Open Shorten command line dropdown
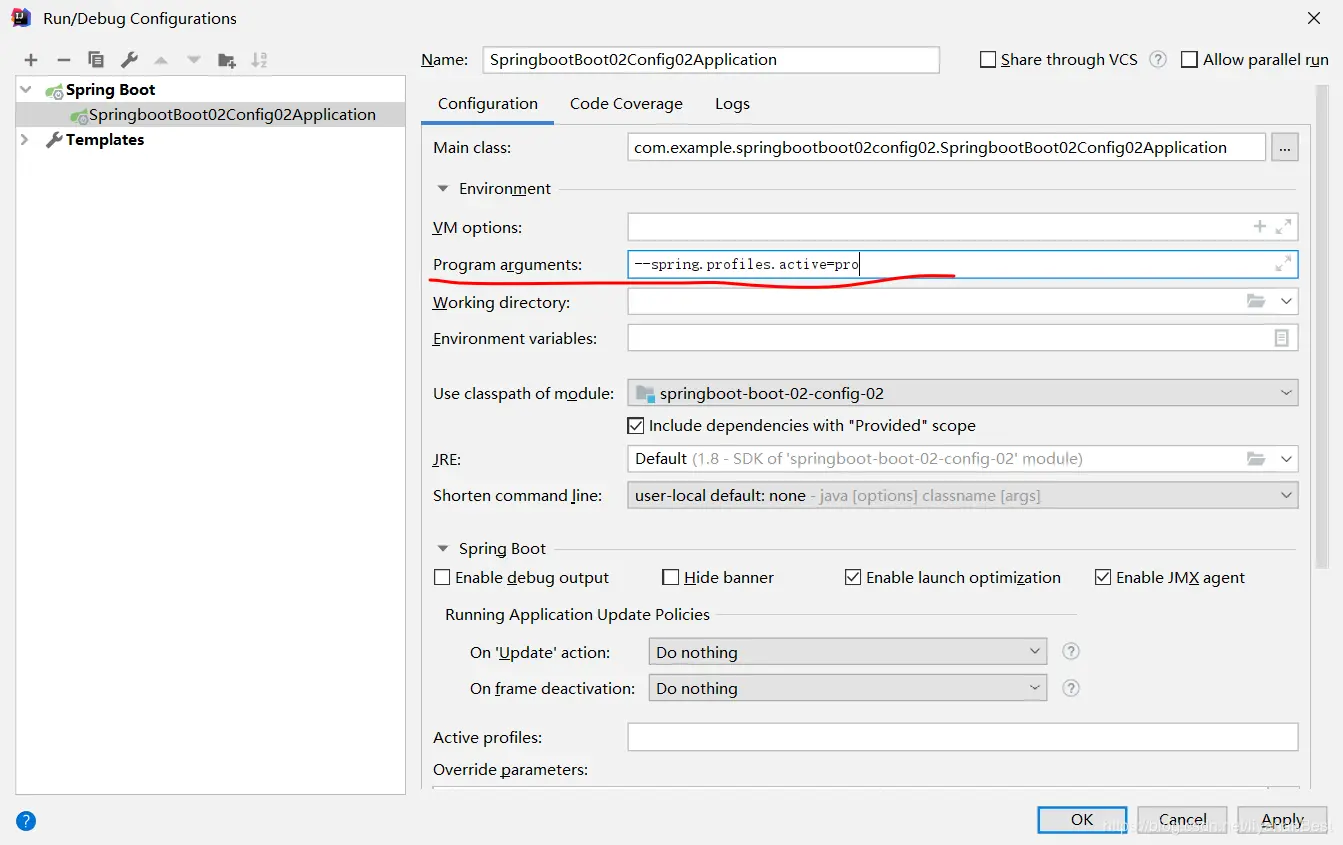The height and width of the screenshot is (845, 1343). click(x=962, y=495)
